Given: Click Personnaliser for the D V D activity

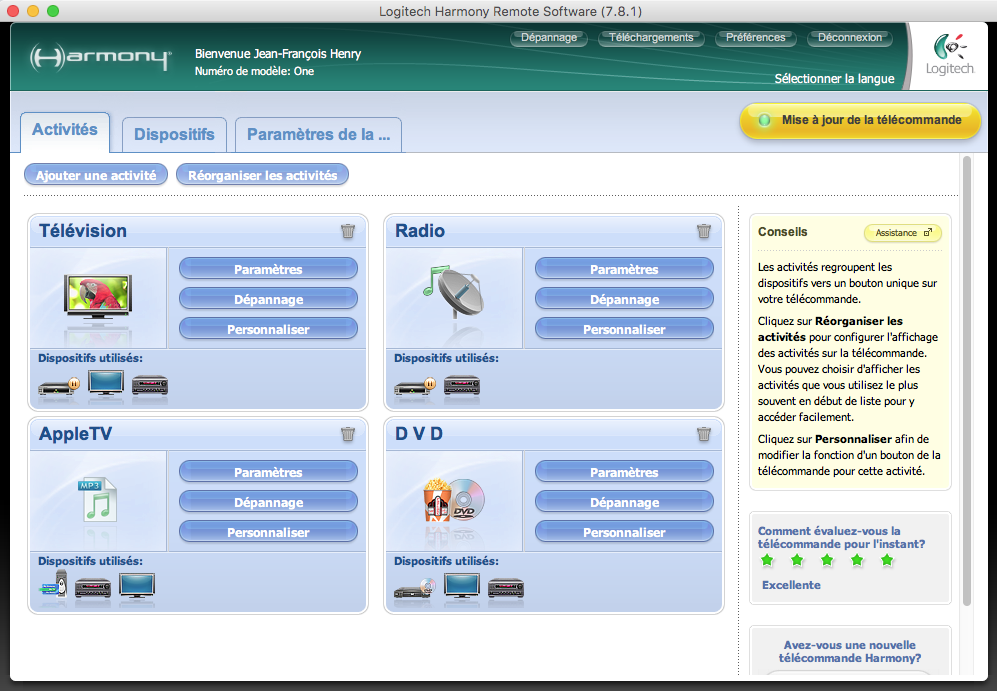Looking at the screenshot, I should pos(624,531).
